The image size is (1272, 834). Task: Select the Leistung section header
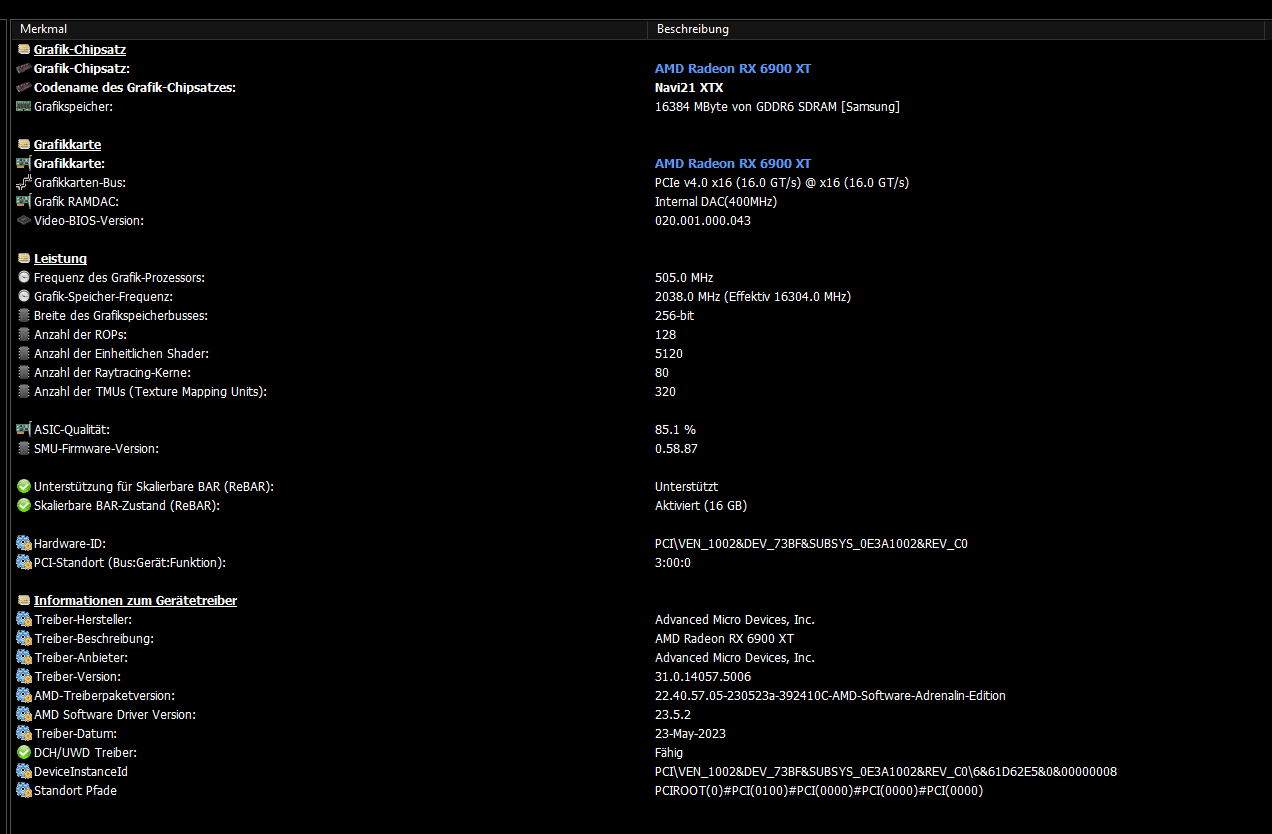[60, 258]
